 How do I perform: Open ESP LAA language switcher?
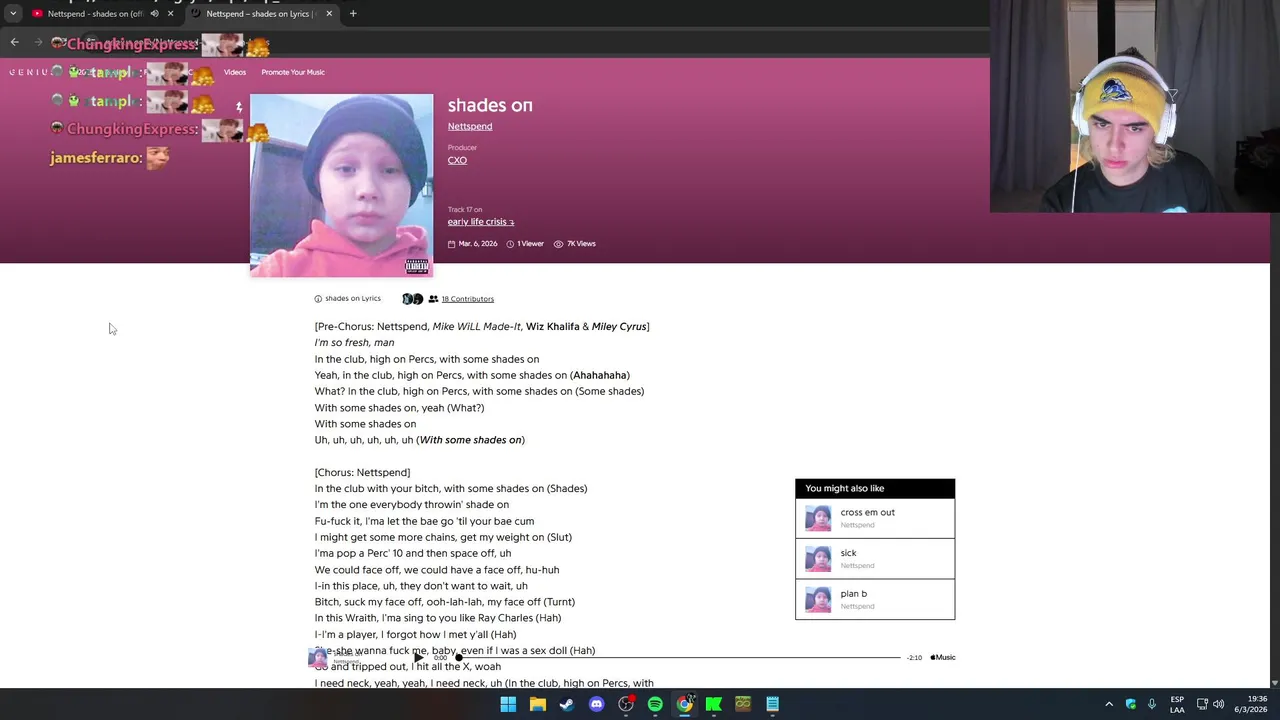[1177, 704]
